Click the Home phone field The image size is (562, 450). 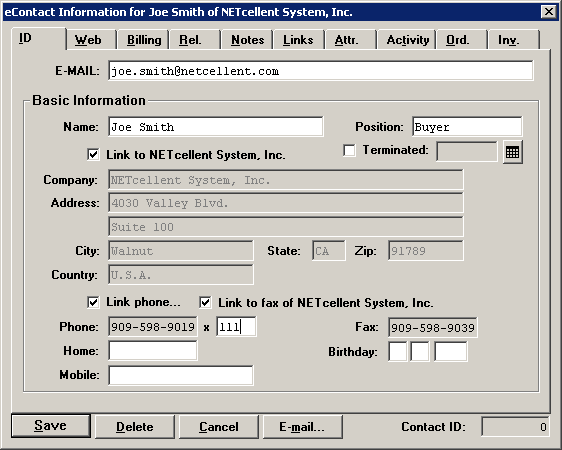(153, 350)
